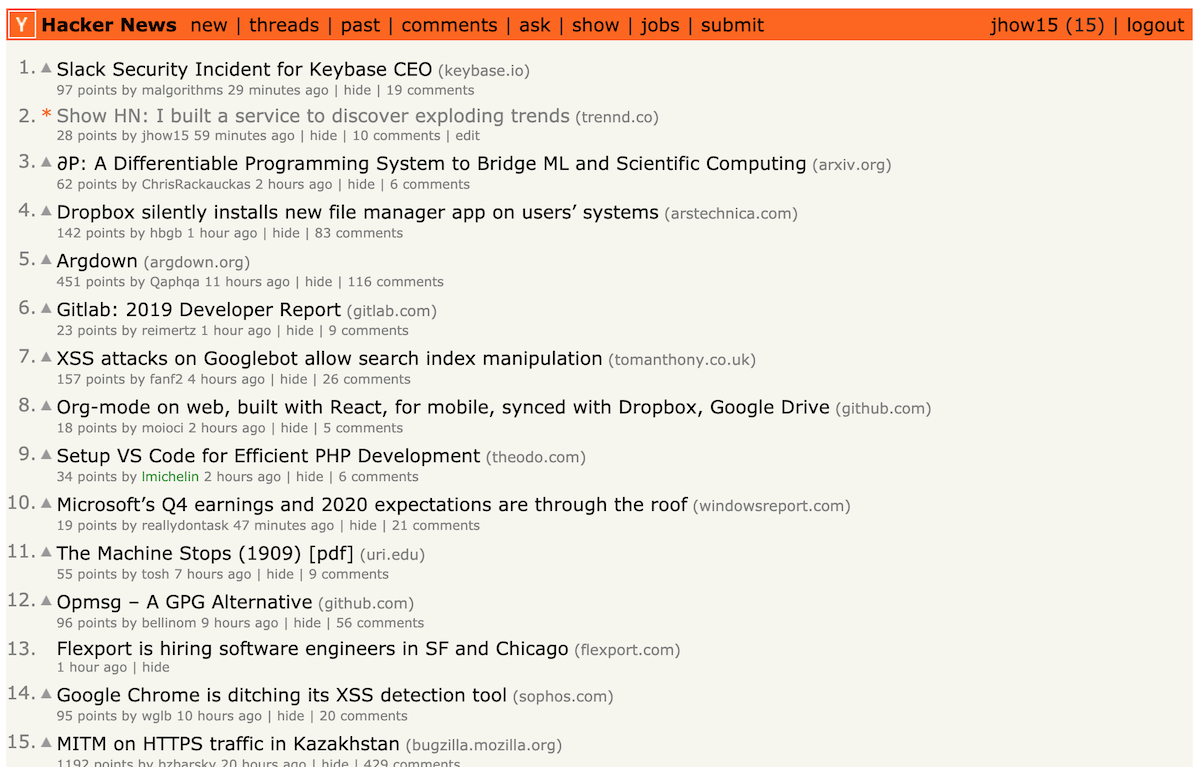Upvote the Gitlab 2019 Developer Report story
Image resolution: width=1200 pixels, height=767 pixels.
point(46,308)
